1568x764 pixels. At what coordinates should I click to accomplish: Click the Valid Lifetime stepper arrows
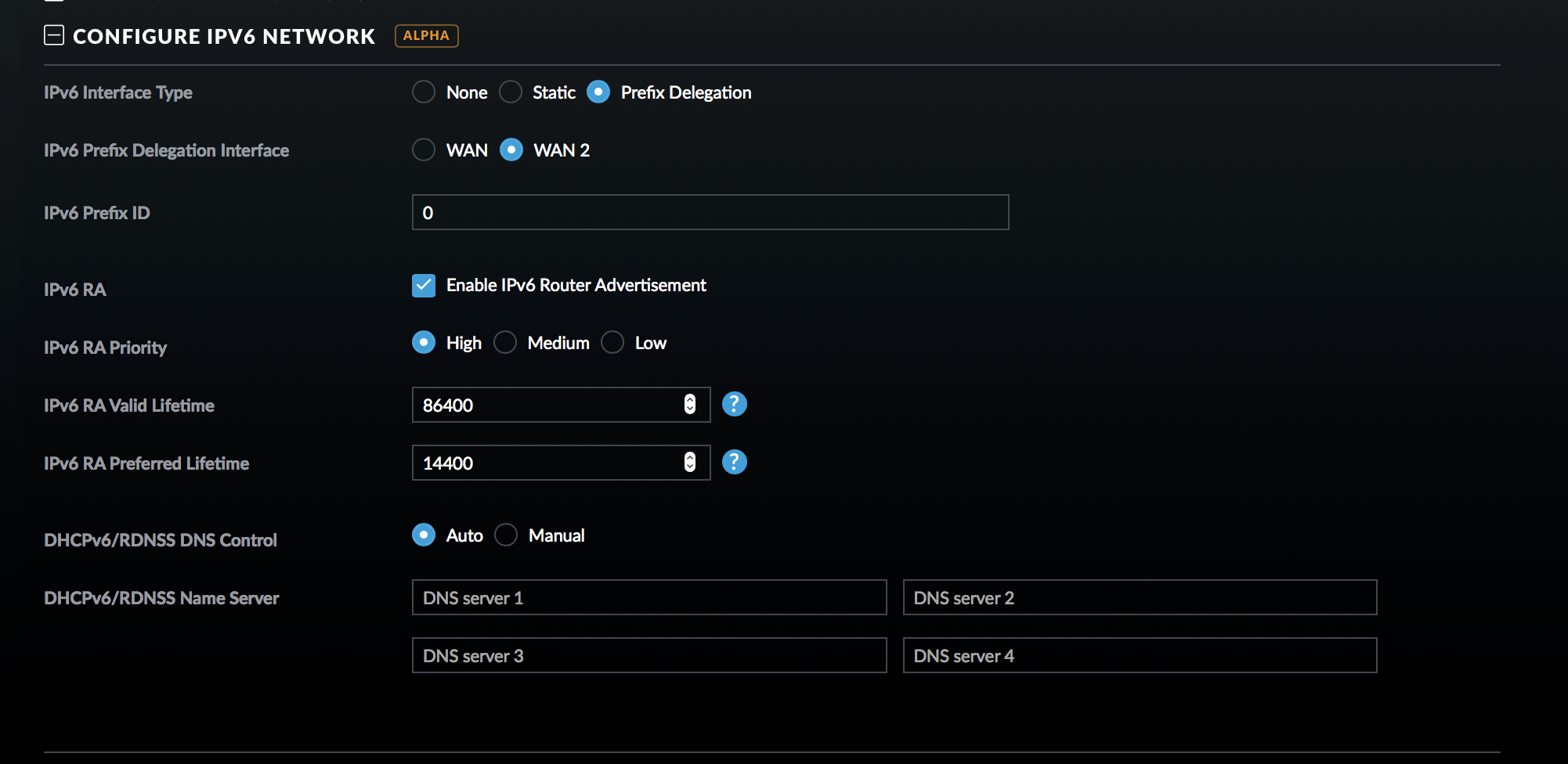click(689, 405)
